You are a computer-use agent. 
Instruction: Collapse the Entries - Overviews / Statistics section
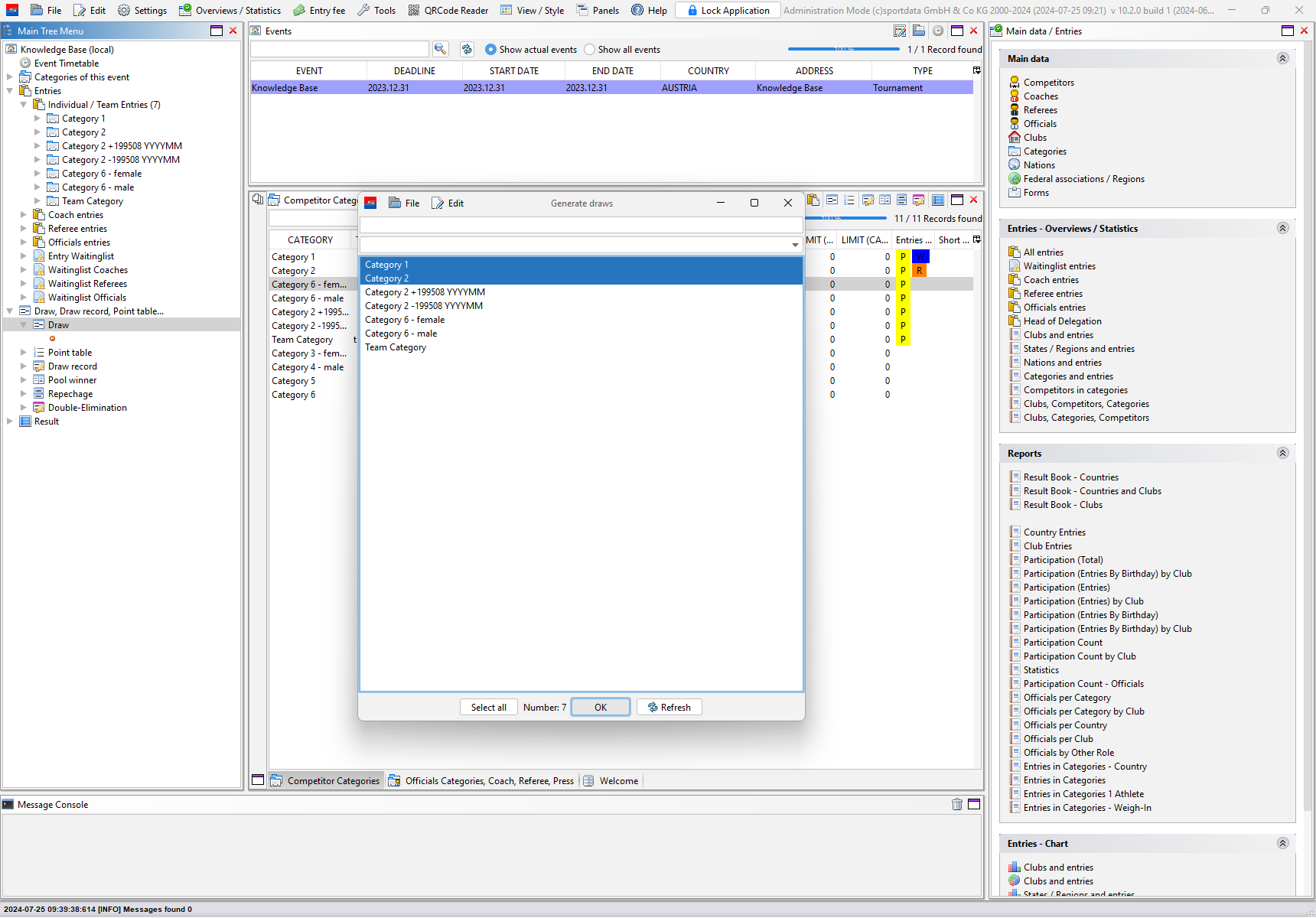click(1282, 228)
